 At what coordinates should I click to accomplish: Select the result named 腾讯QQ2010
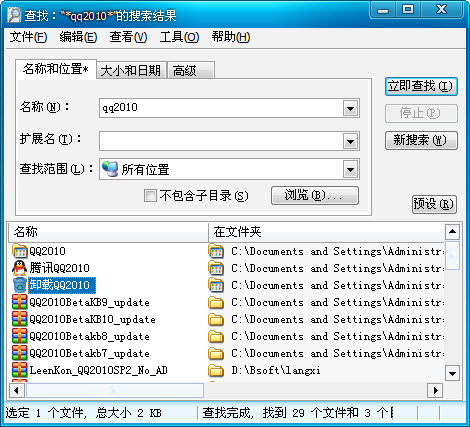[59, 268]
